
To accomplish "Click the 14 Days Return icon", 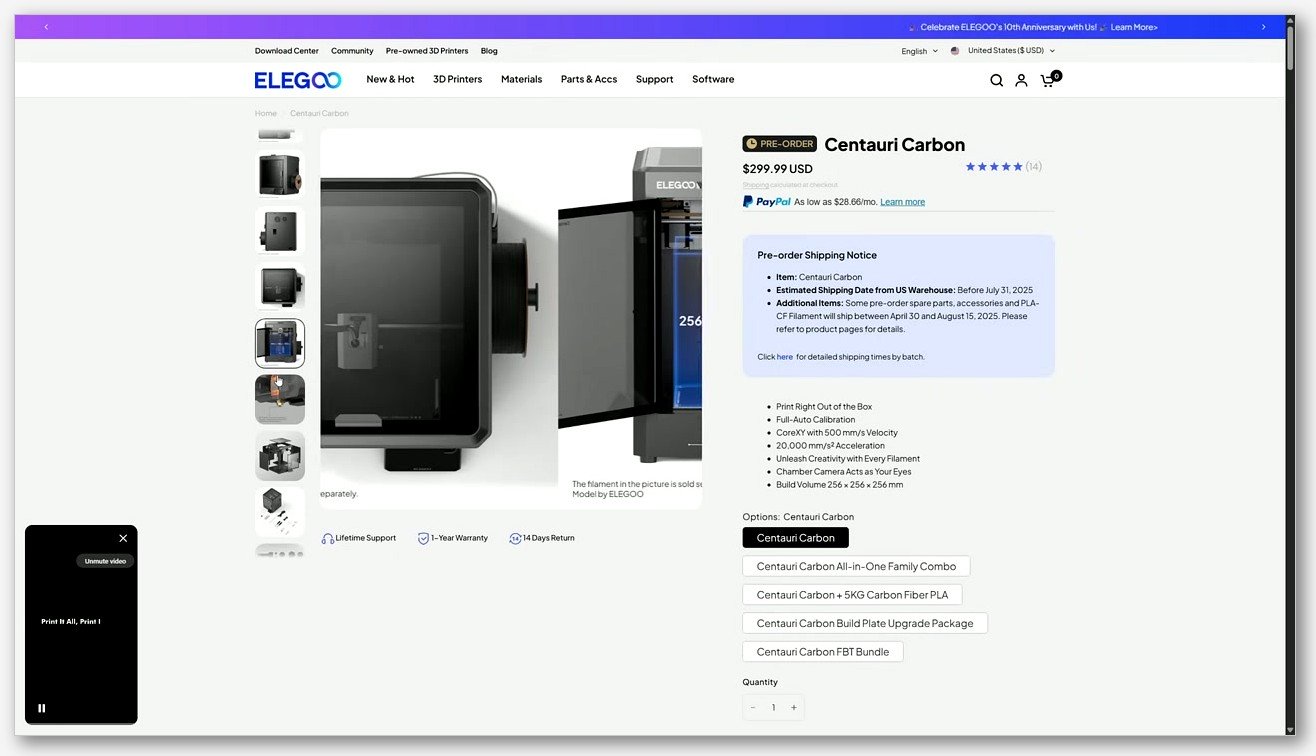I will point(515,538).
